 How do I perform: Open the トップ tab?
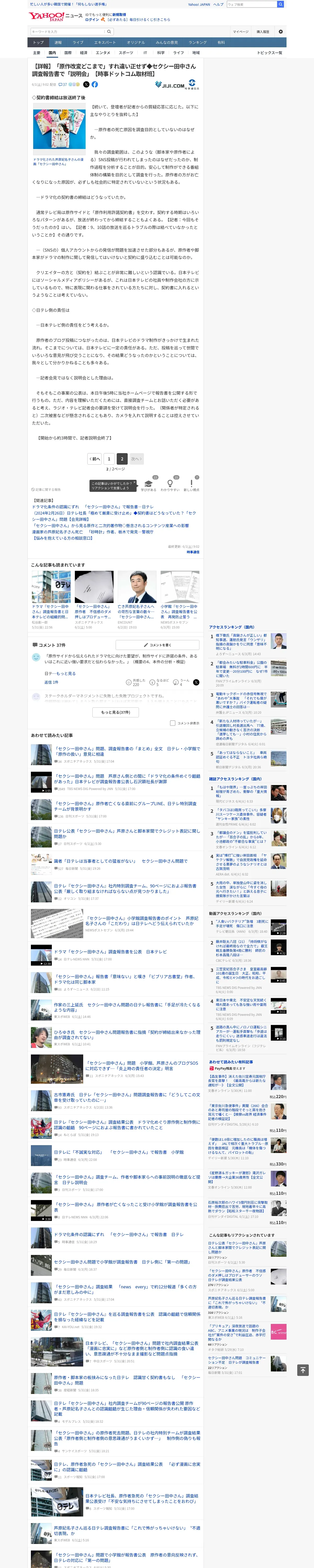(x=38, y=43)
